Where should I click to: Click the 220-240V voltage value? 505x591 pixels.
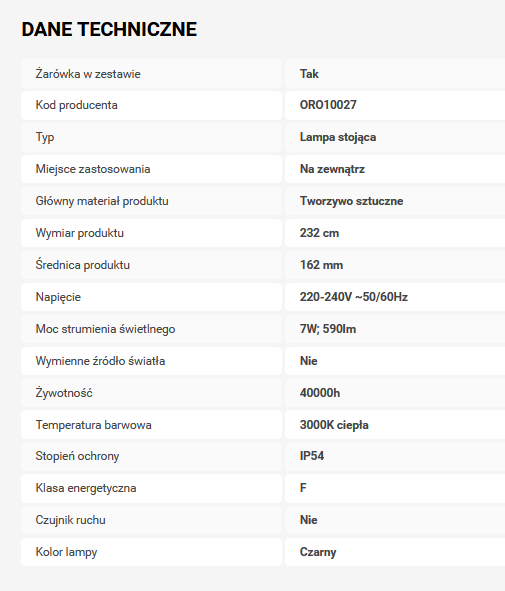tap(354, 297)
